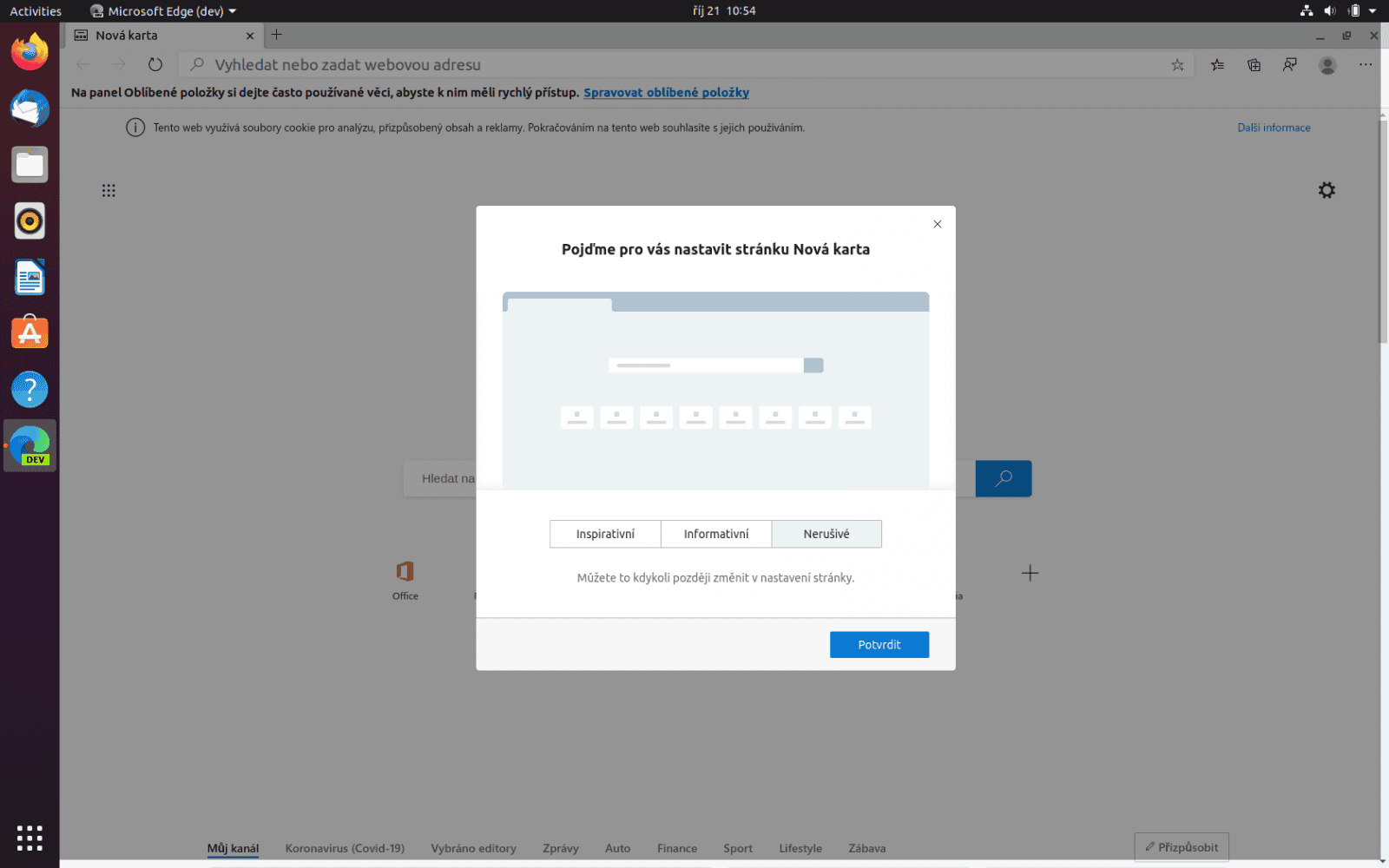This screenshot has height=868, width=1389.
Task: Open Collections from the Edge toolbar
Action: [x=1254, y=64]
